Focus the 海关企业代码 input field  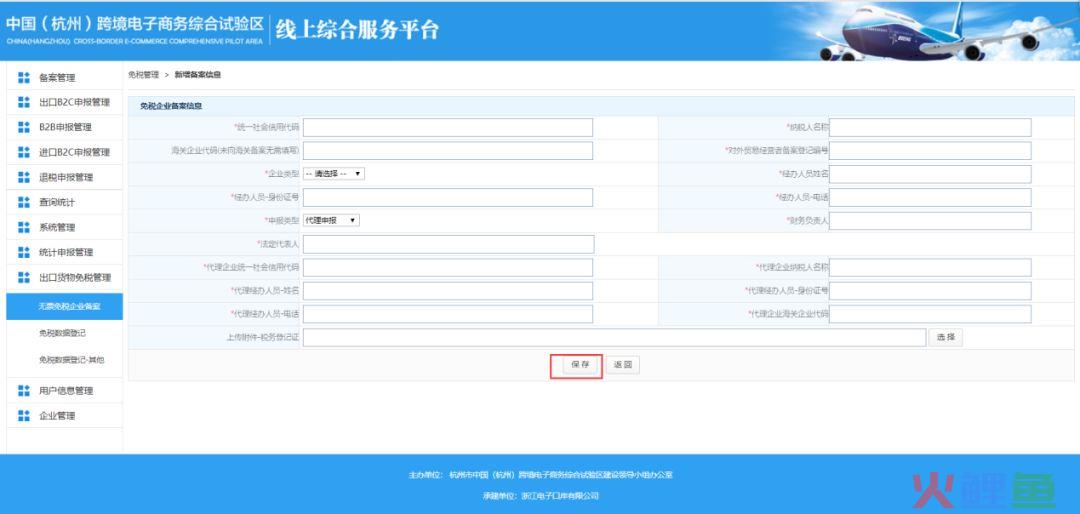[x=448, y=150]
